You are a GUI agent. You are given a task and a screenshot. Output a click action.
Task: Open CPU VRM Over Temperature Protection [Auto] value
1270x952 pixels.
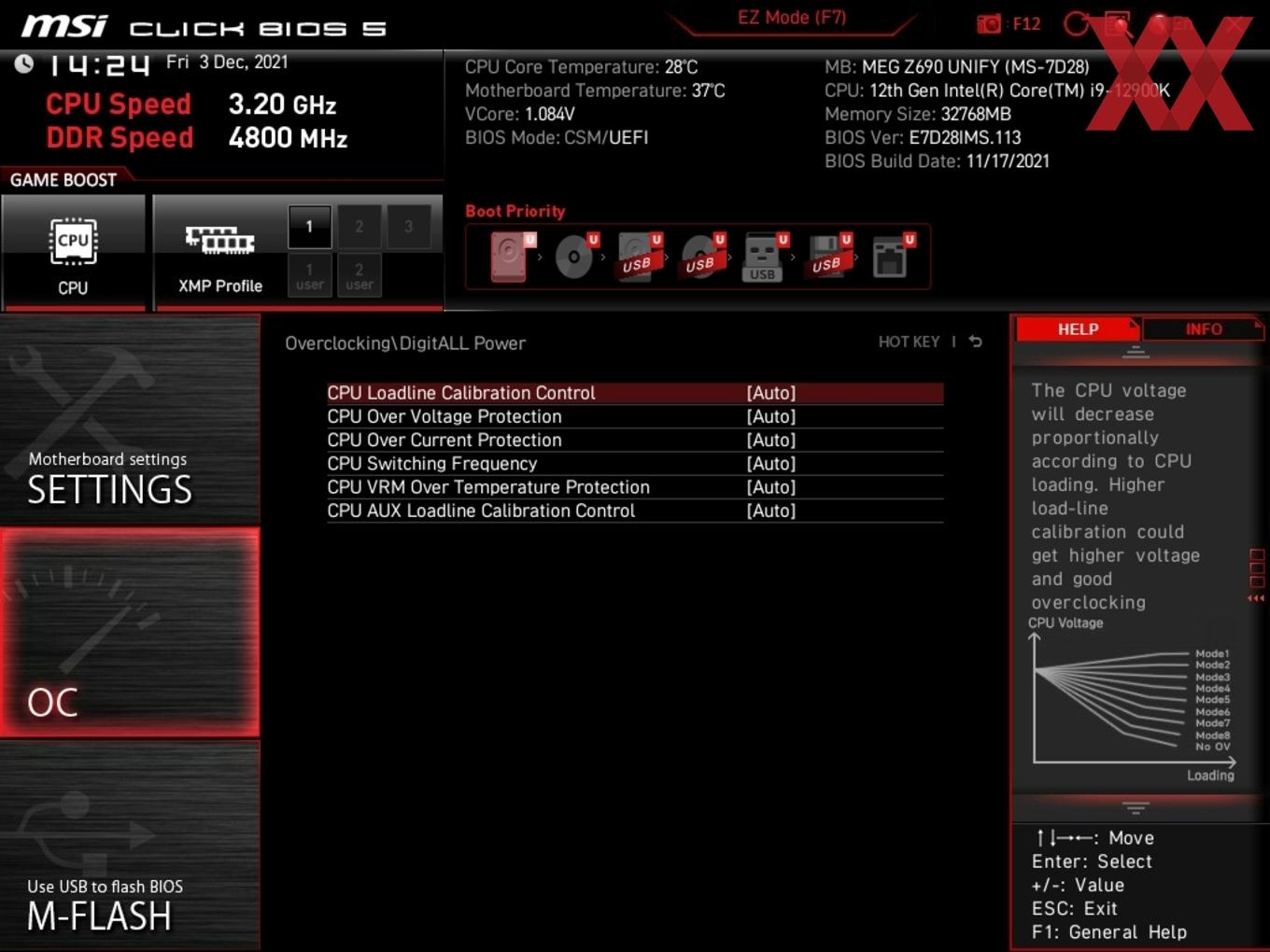pos(771,487)
